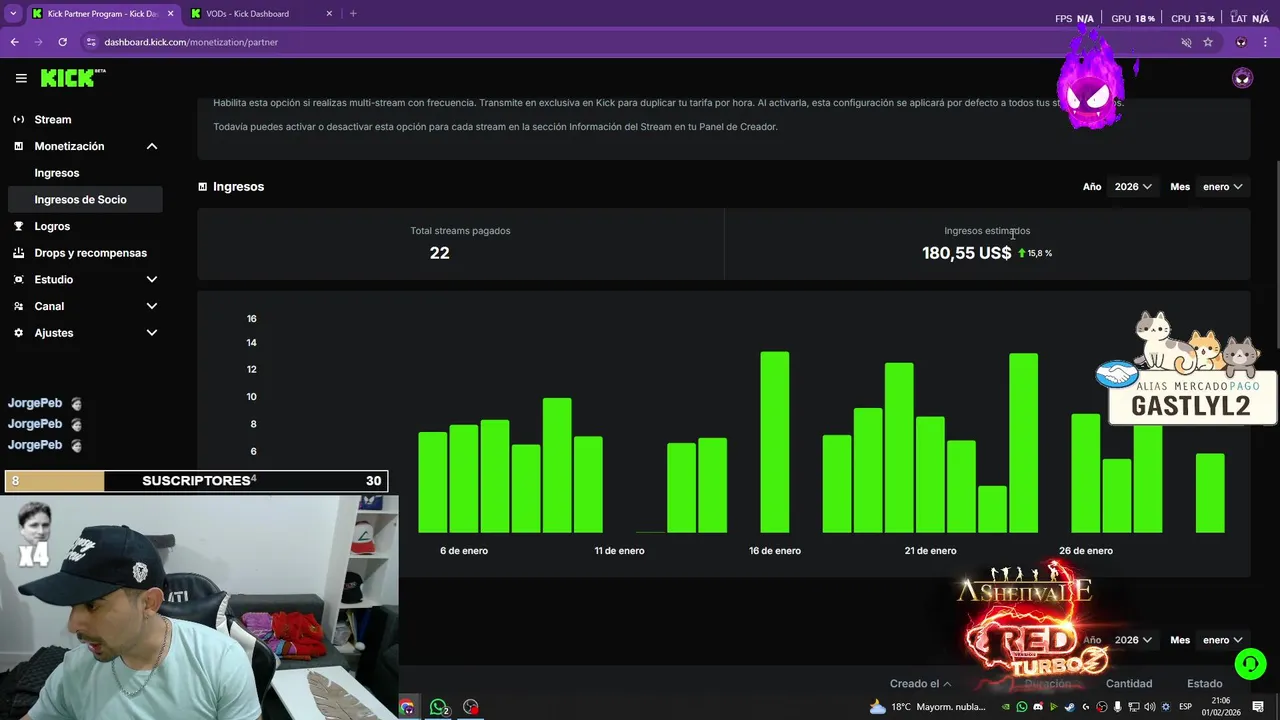Click the Estado column header
The image size is (1280, 720).
point(1205,684)
